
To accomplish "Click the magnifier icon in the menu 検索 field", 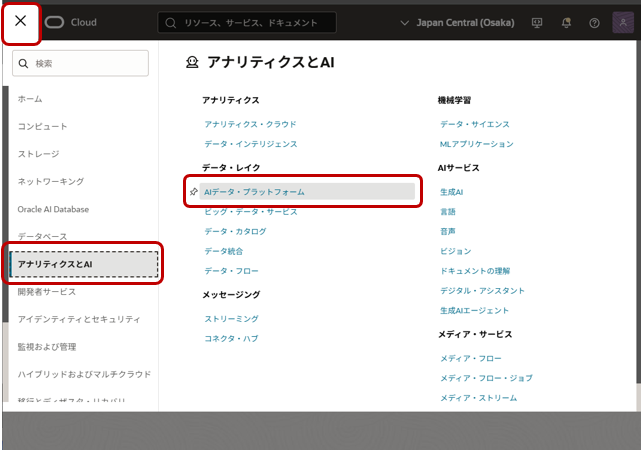I will [x=23, y=63].
